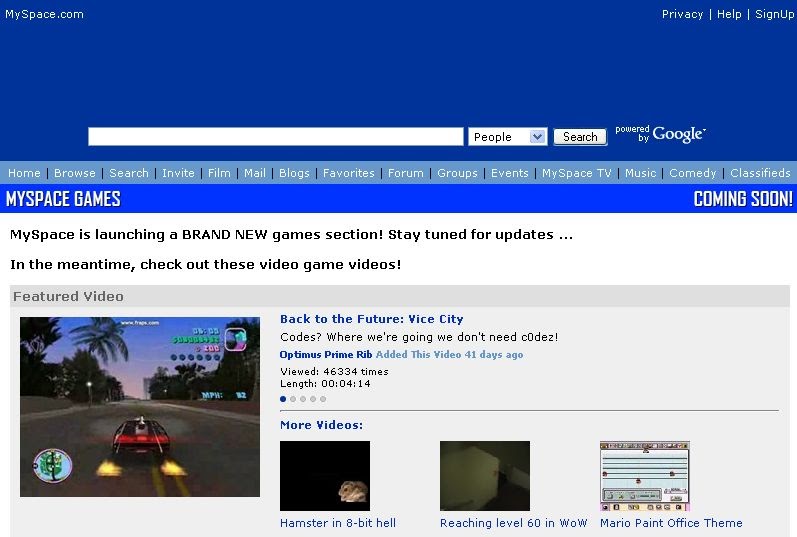Click inside the search text field

click(x=275, y=136)
